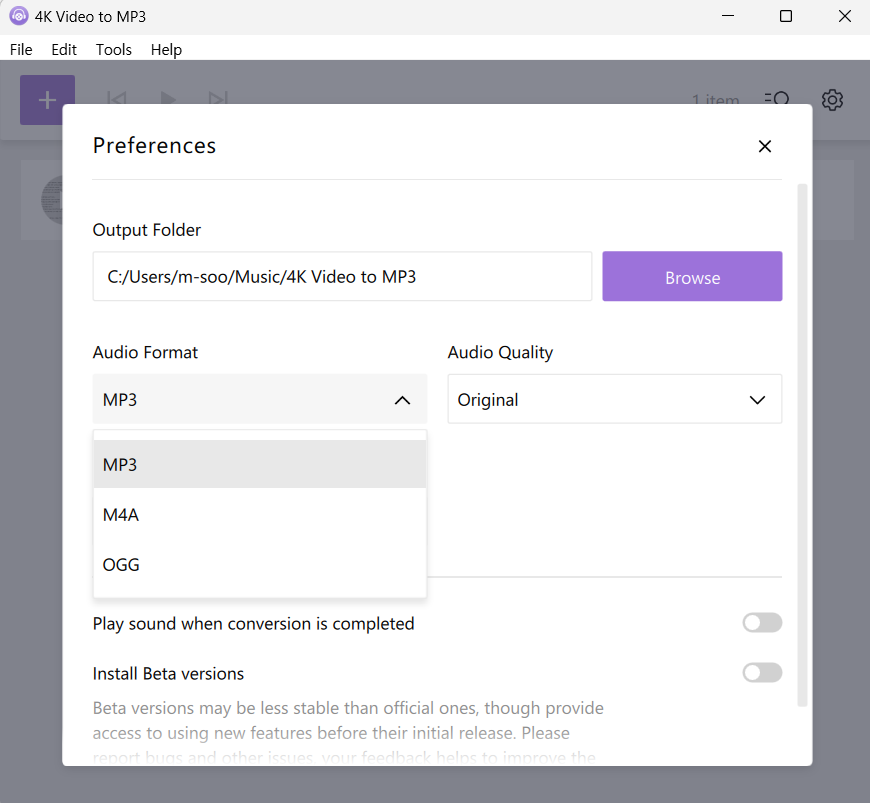The height and width of the screenshot is (803, 870).
Task: Select MP3 option in format list
Action: point(260,464)
